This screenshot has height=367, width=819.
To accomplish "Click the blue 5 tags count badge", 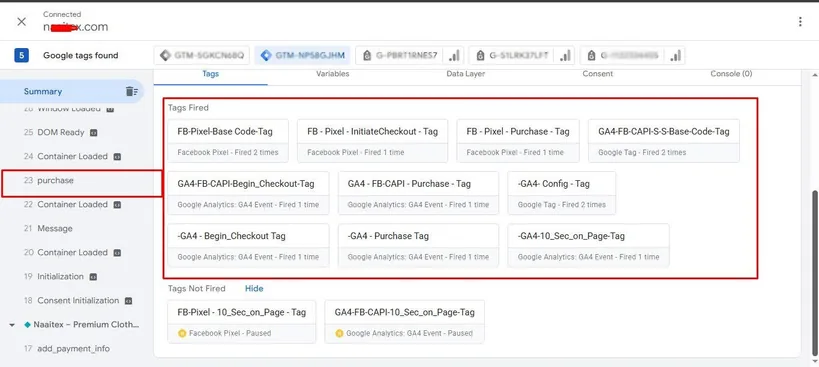I will coord(21,55).
